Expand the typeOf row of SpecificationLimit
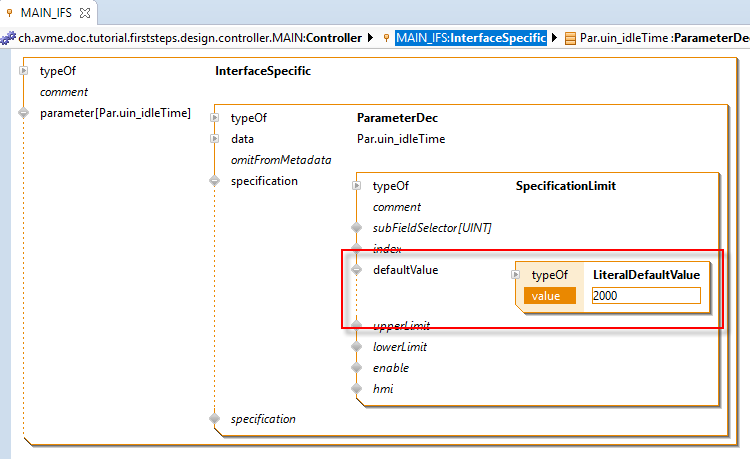750x459 pixels. [356, 186]
